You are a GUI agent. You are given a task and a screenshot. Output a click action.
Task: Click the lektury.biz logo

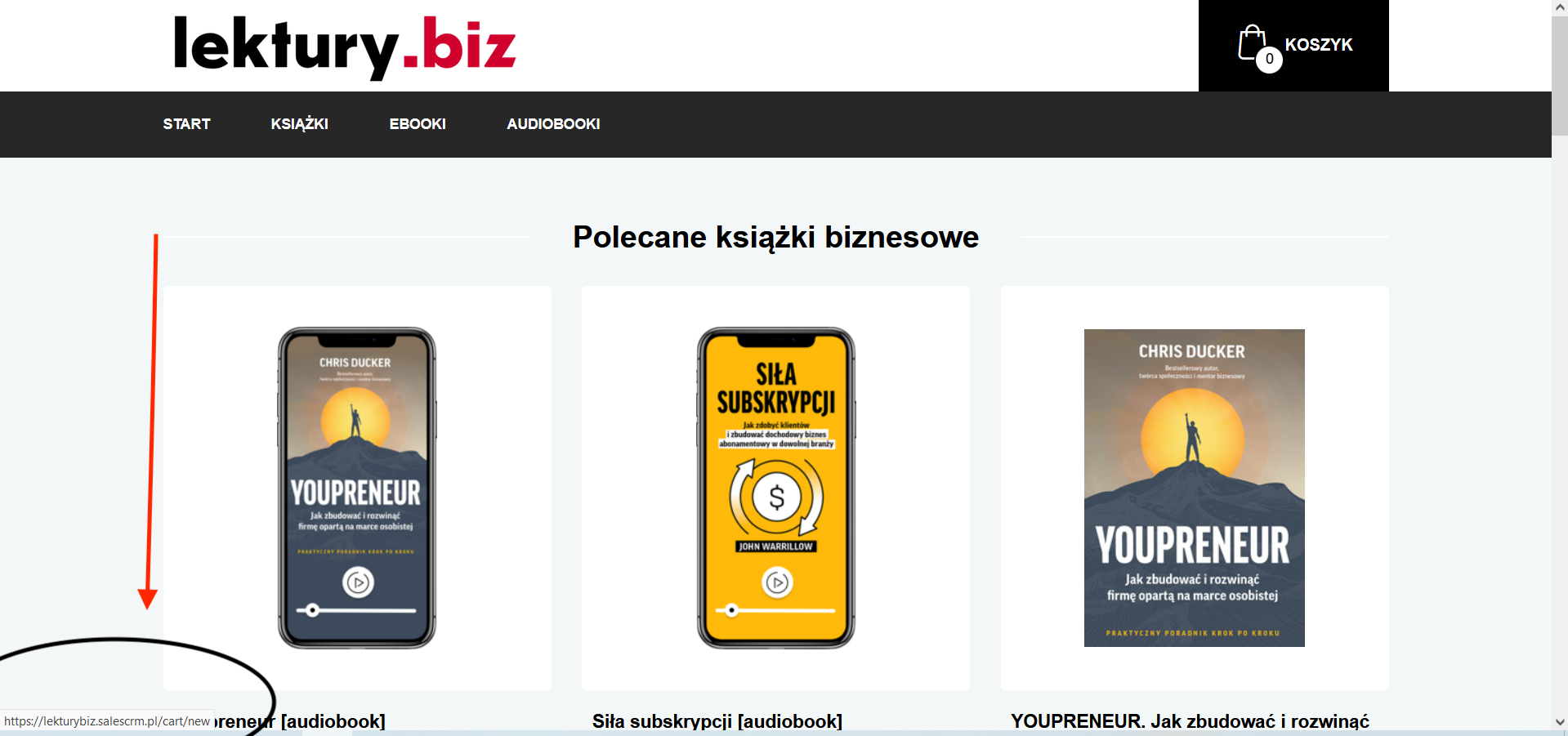point(344,45)
